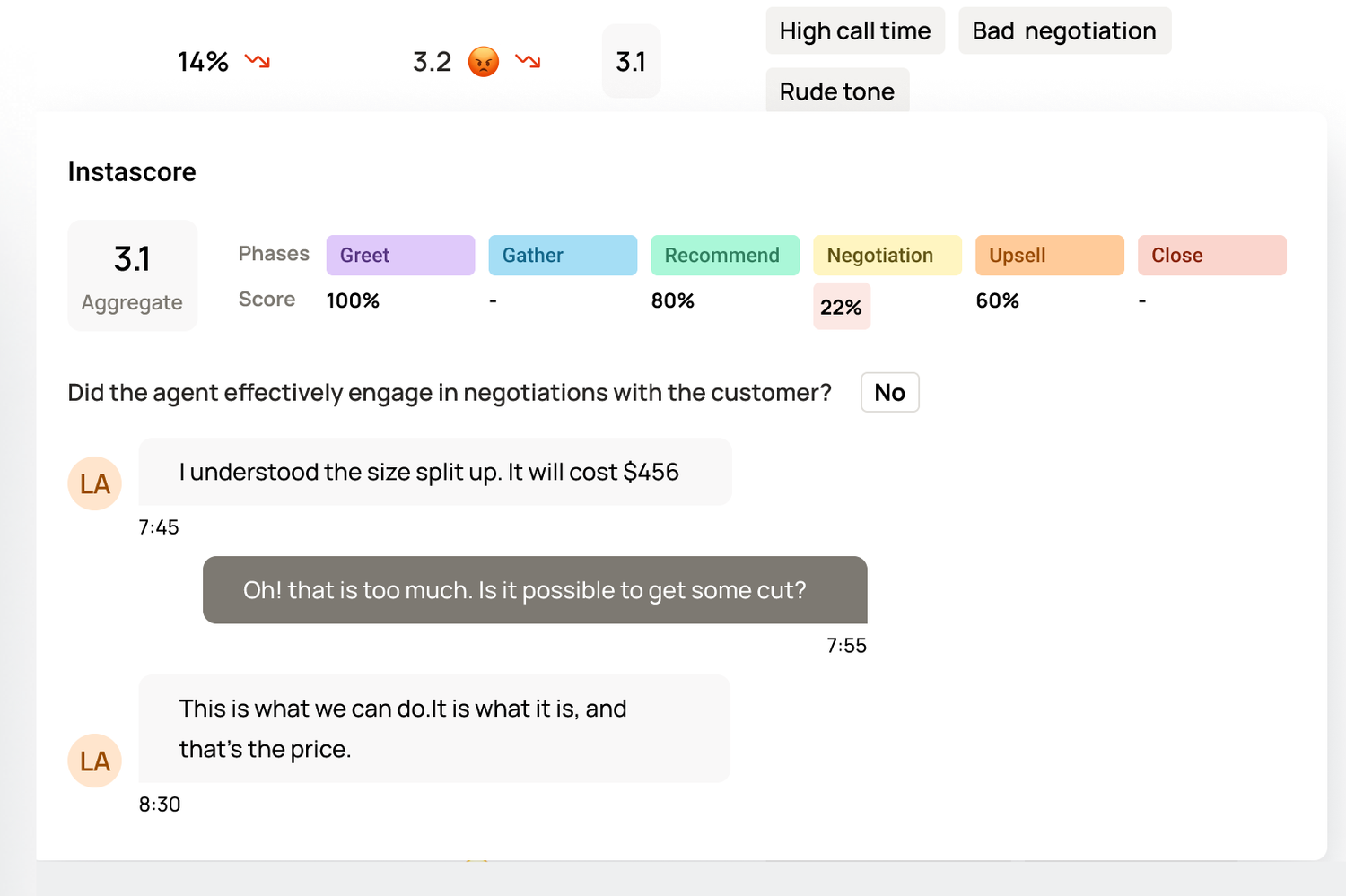This screenshot has height=896, width=1346.
Task: Click the customer message asking for cut
Action: 535,590
